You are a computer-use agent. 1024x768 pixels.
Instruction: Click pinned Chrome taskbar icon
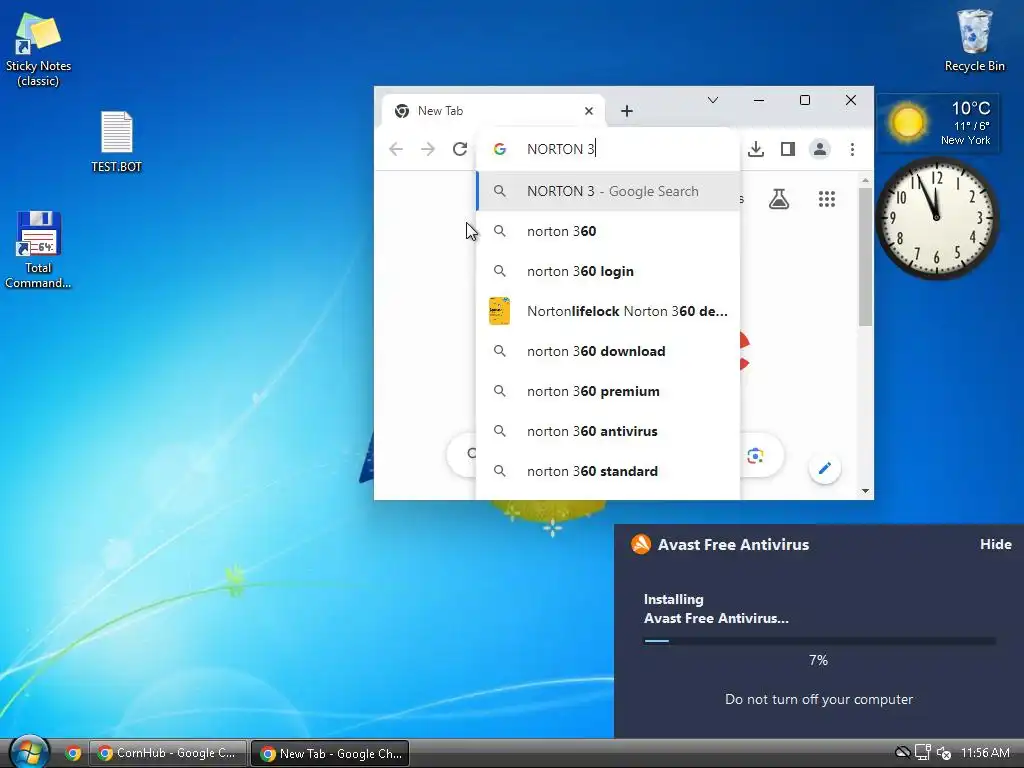(73, 753)
